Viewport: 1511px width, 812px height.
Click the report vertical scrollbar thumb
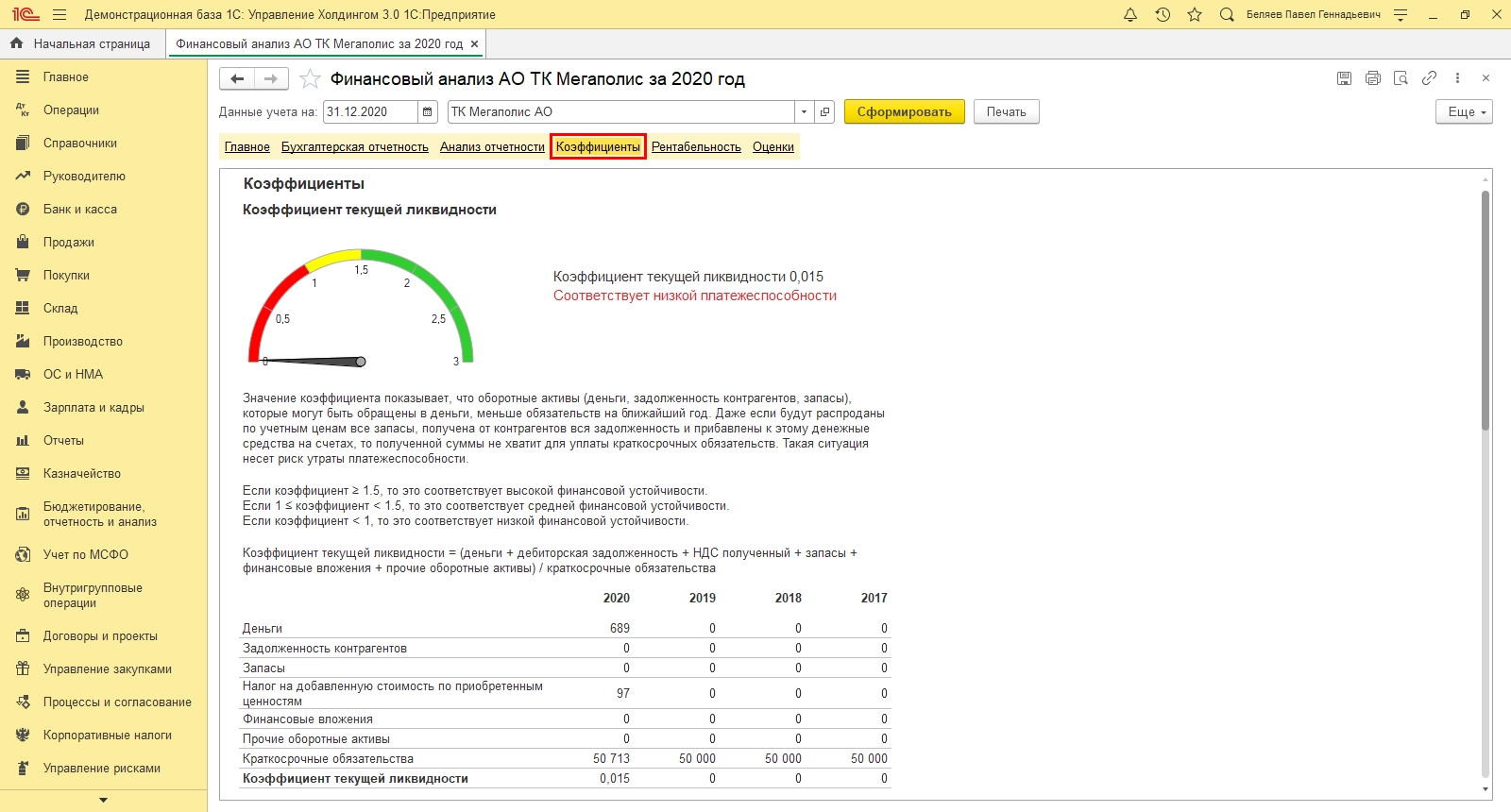point(1486,312)
